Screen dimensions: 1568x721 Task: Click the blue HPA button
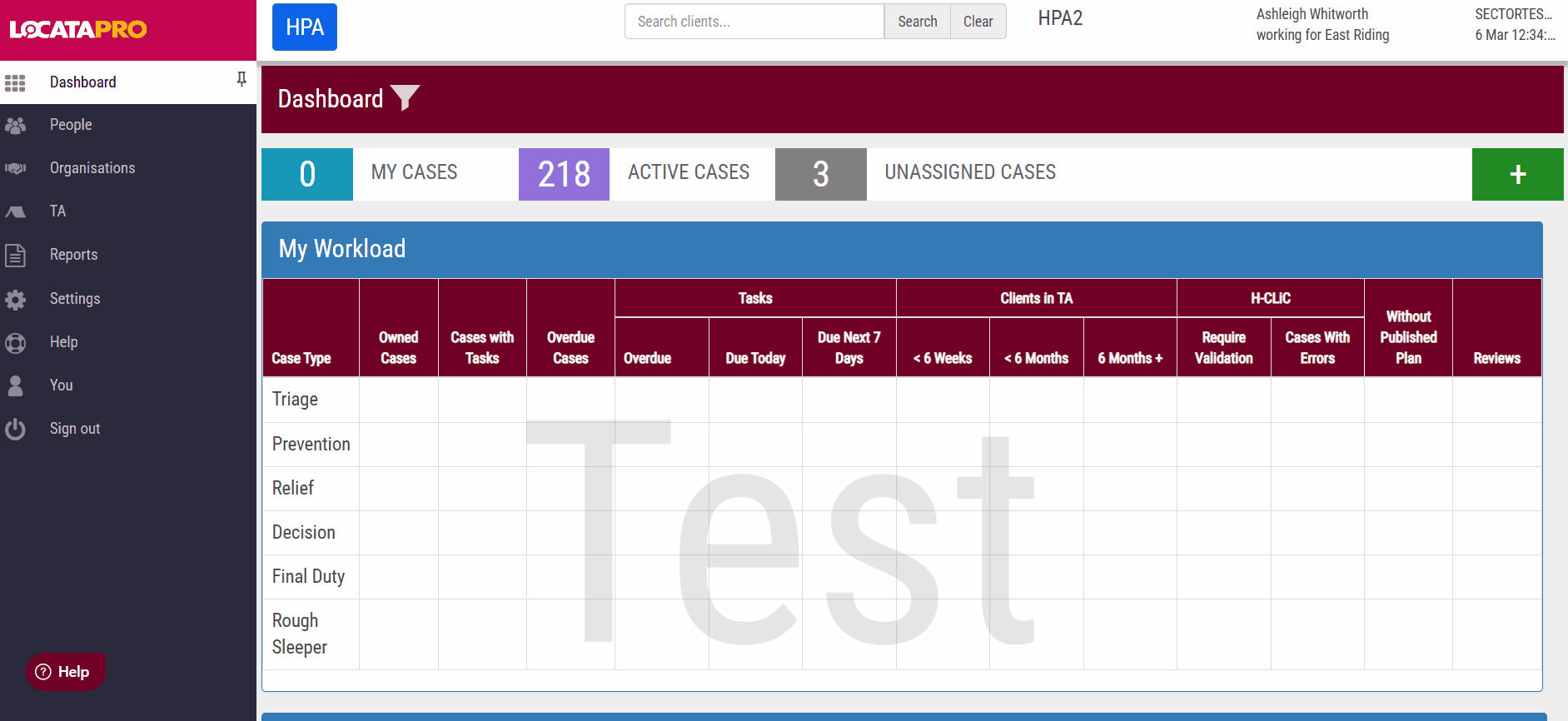(305, 27)
